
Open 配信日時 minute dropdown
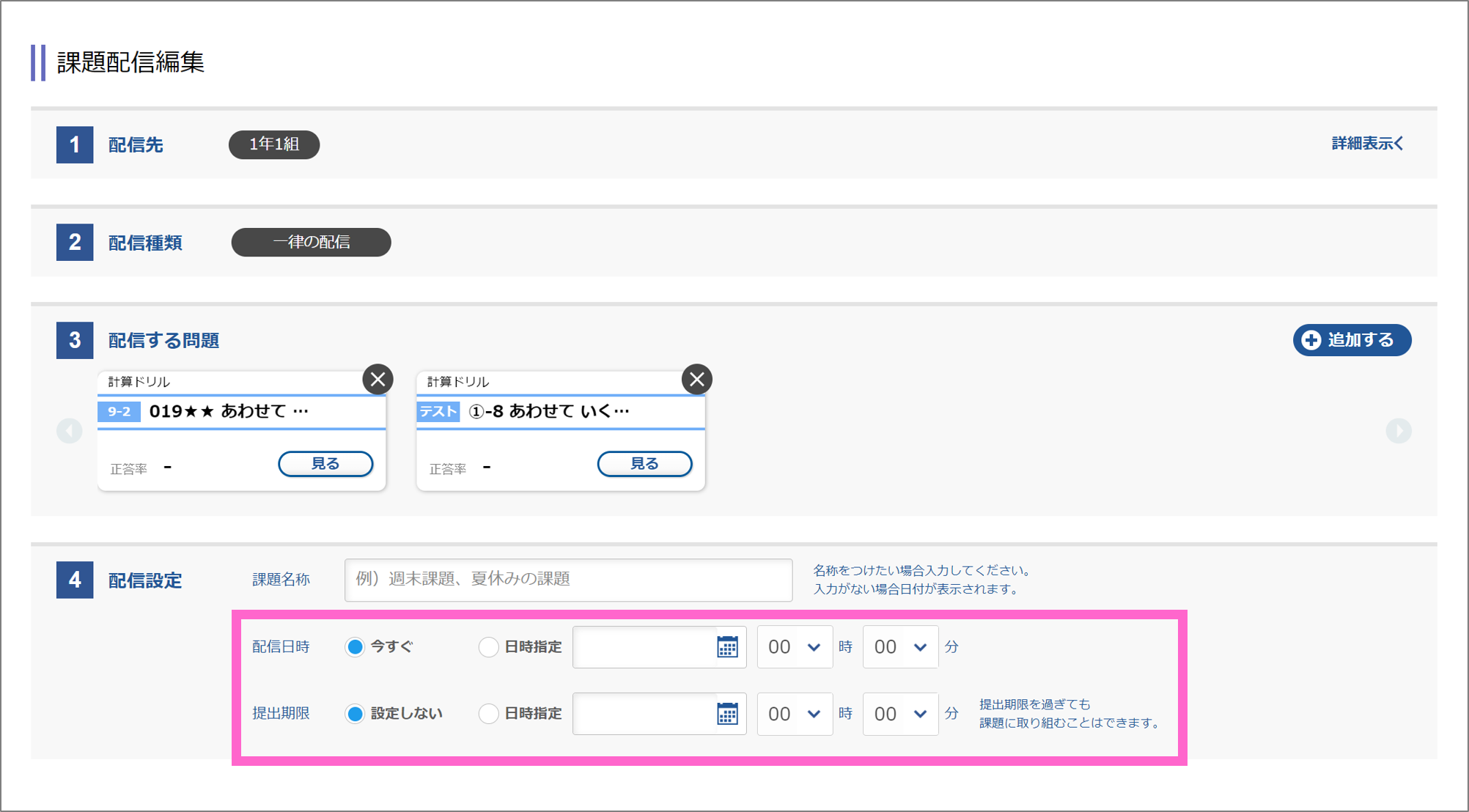[x=900, y=647]
